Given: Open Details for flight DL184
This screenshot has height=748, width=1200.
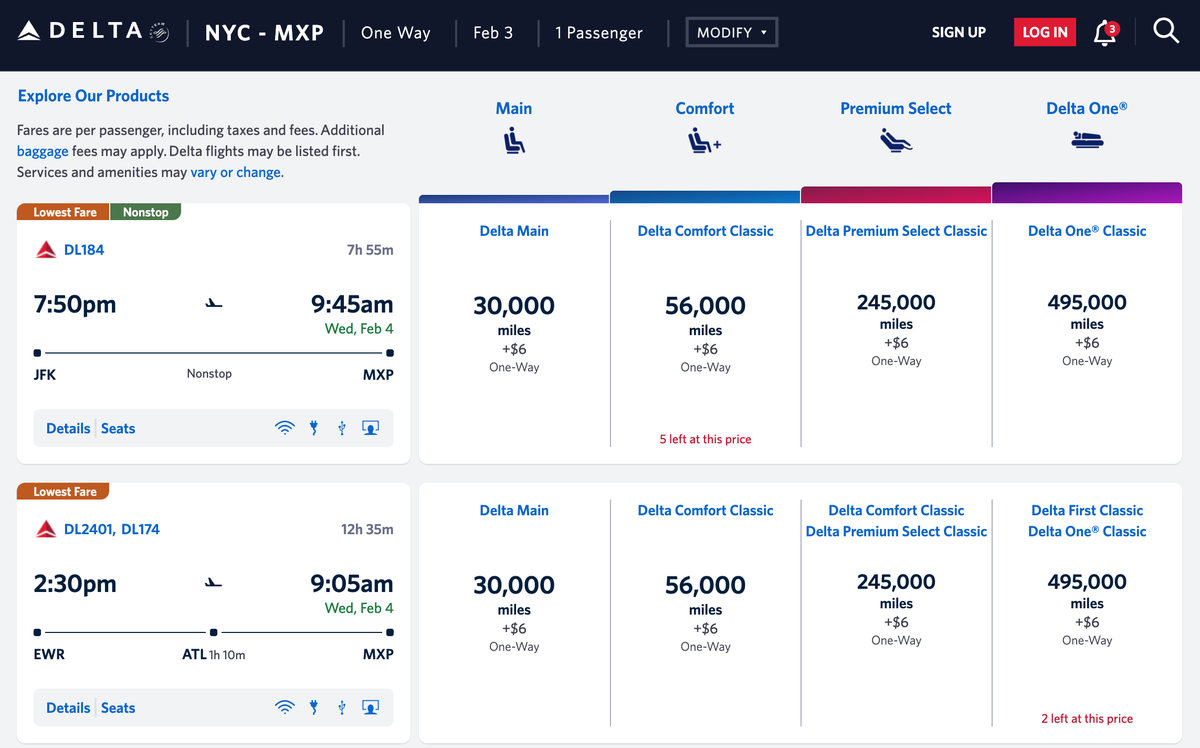Looking at the screenshot, I should (x=67, y=427).
